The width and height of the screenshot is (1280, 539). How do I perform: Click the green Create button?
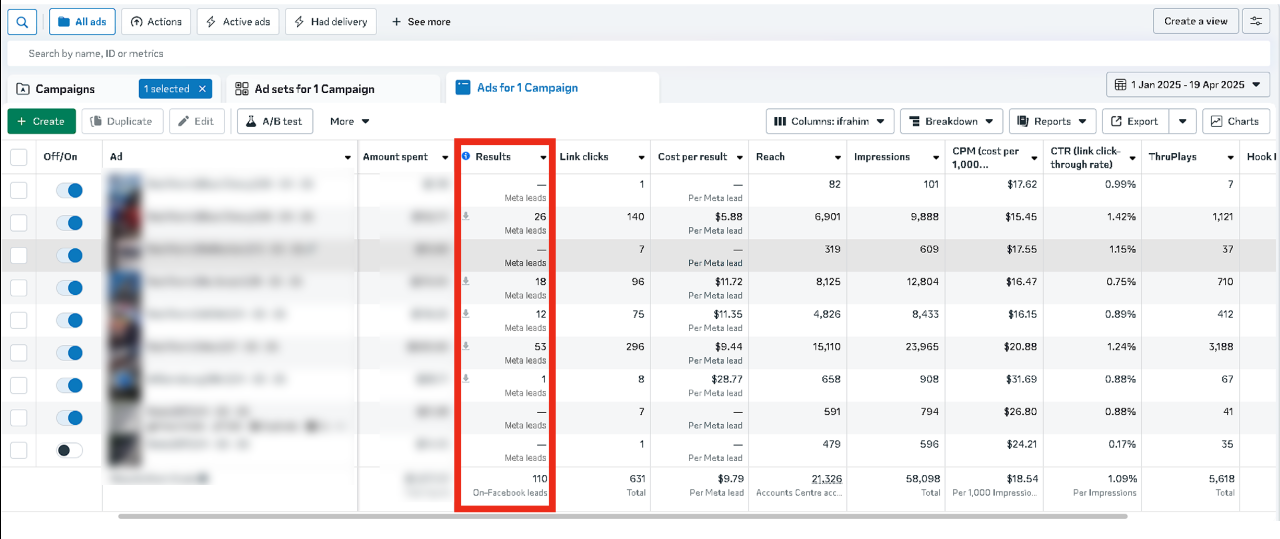tap(41, 121)
